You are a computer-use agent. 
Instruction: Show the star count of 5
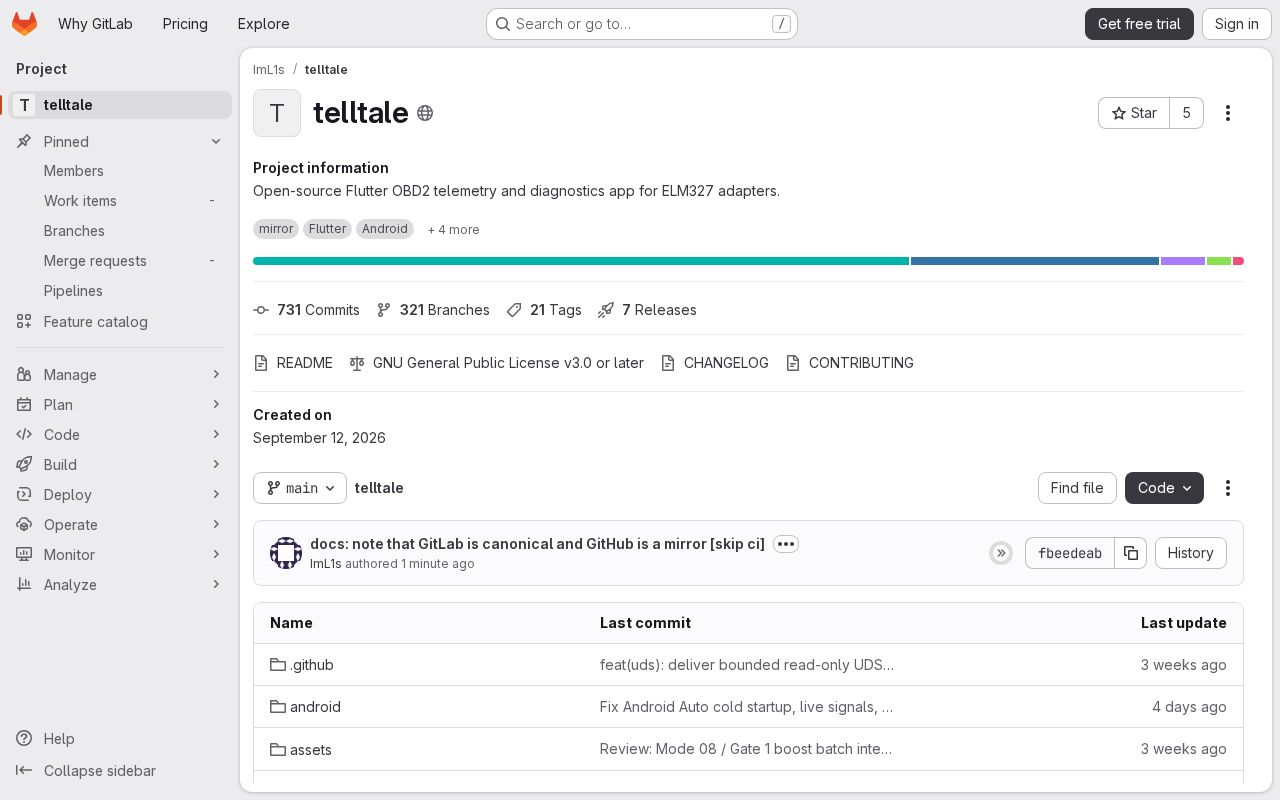point(1187,113)
